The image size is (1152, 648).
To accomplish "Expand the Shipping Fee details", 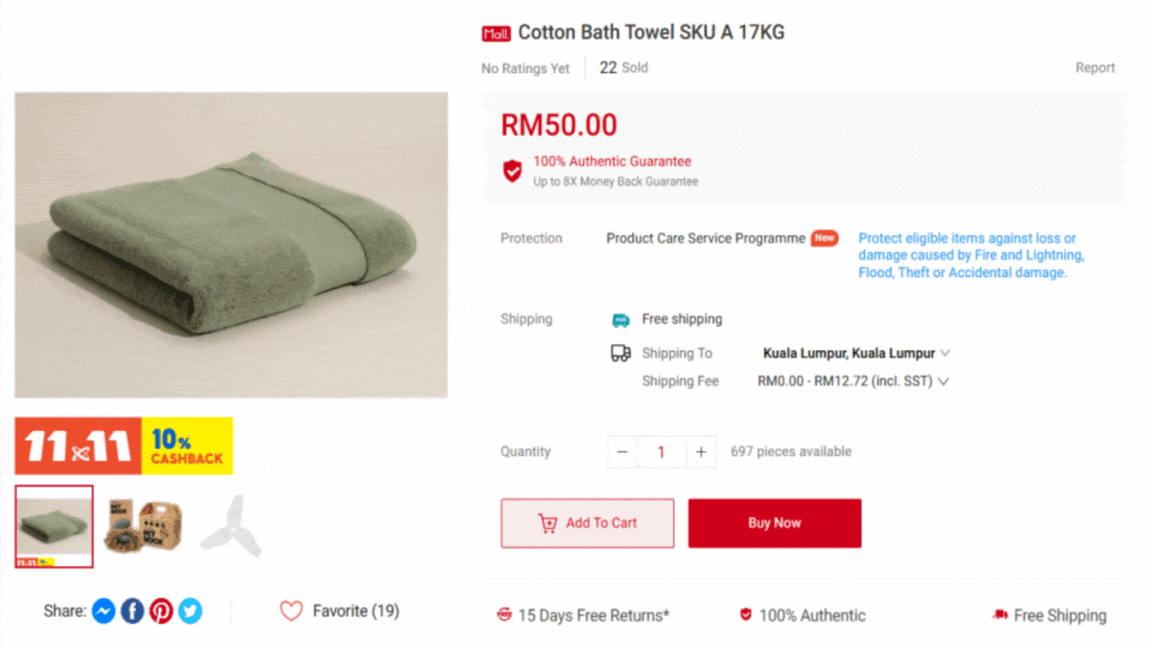I will (x=944, y=381).
